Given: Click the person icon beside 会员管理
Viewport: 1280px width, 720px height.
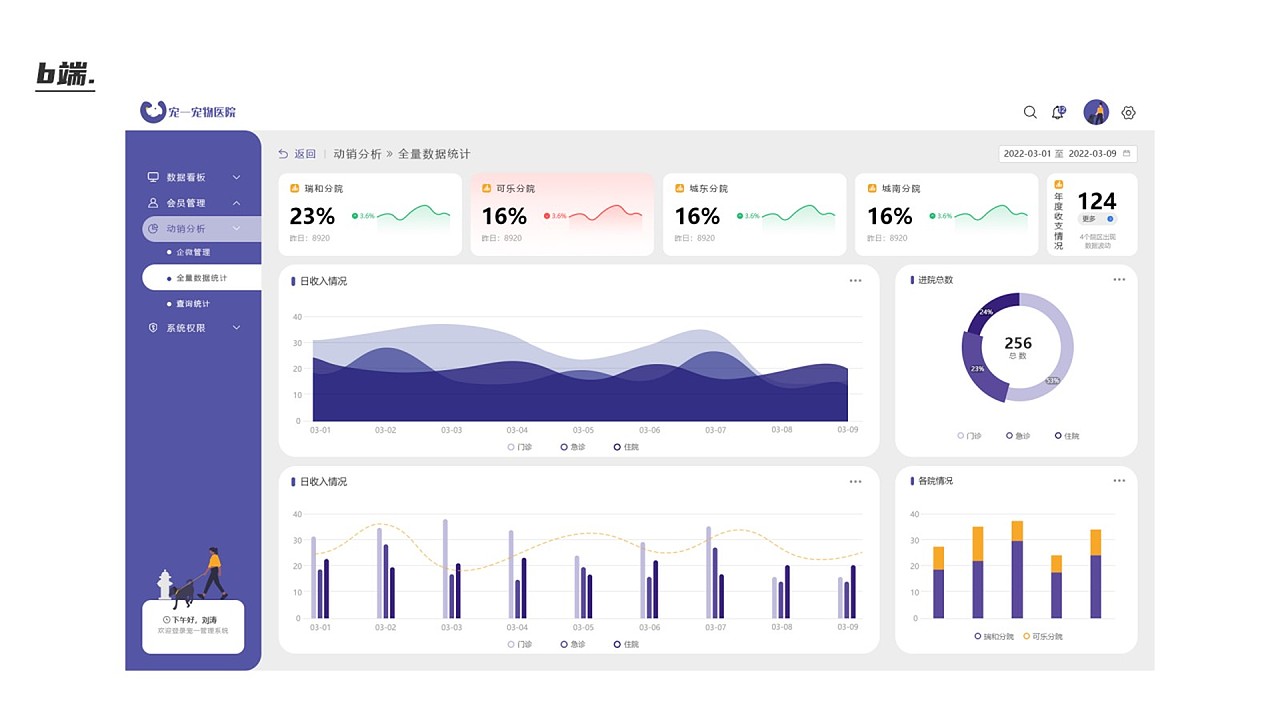Looking at the screenshot, I should 153,203.
